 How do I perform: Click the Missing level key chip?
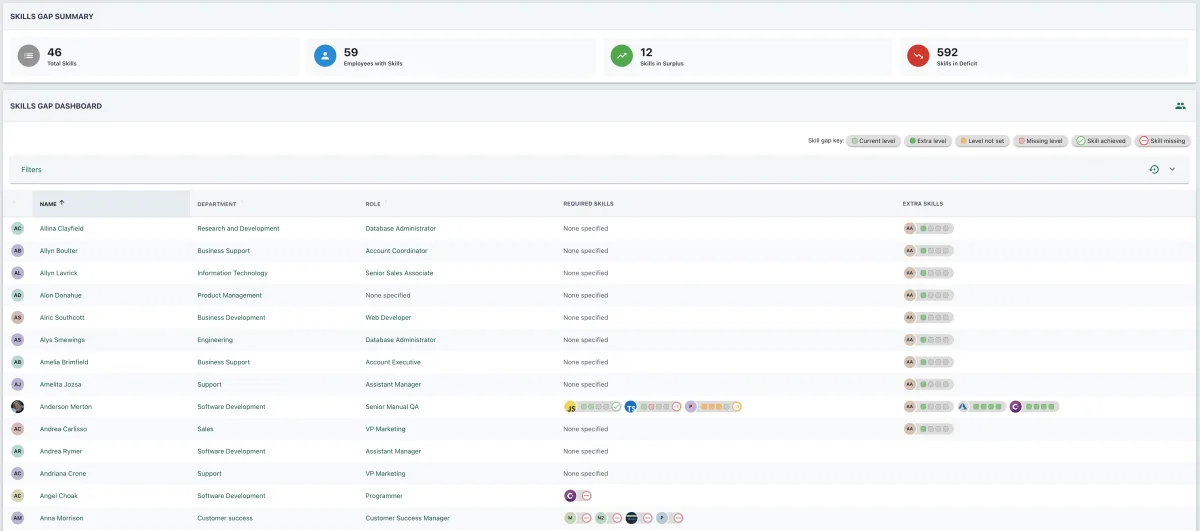click(x=1041, y=141)
